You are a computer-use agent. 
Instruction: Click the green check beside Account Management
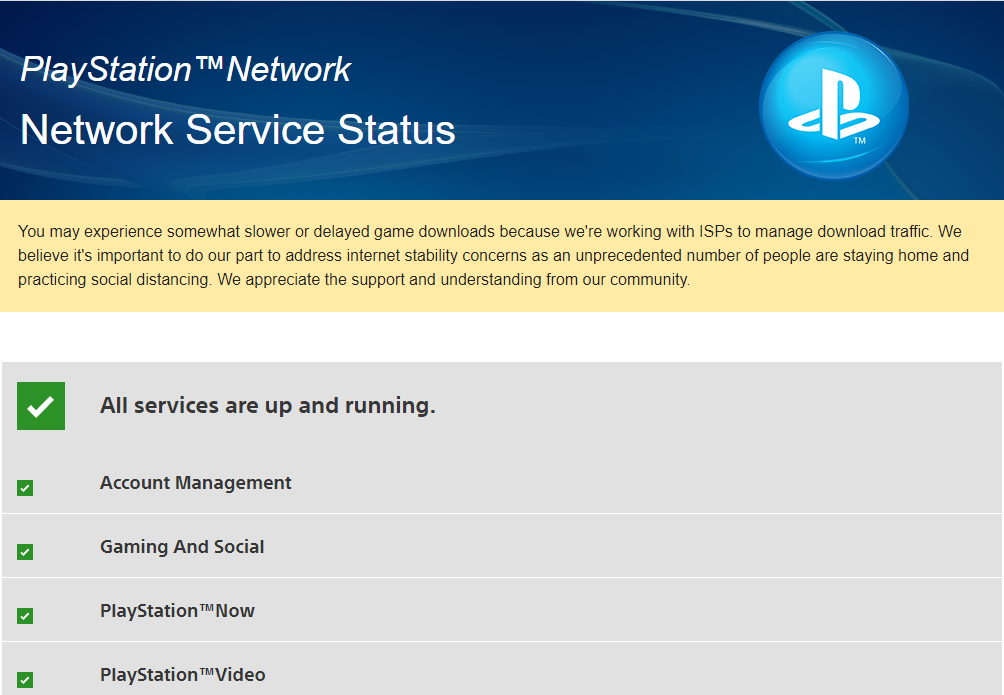click(x=25, y=488)
